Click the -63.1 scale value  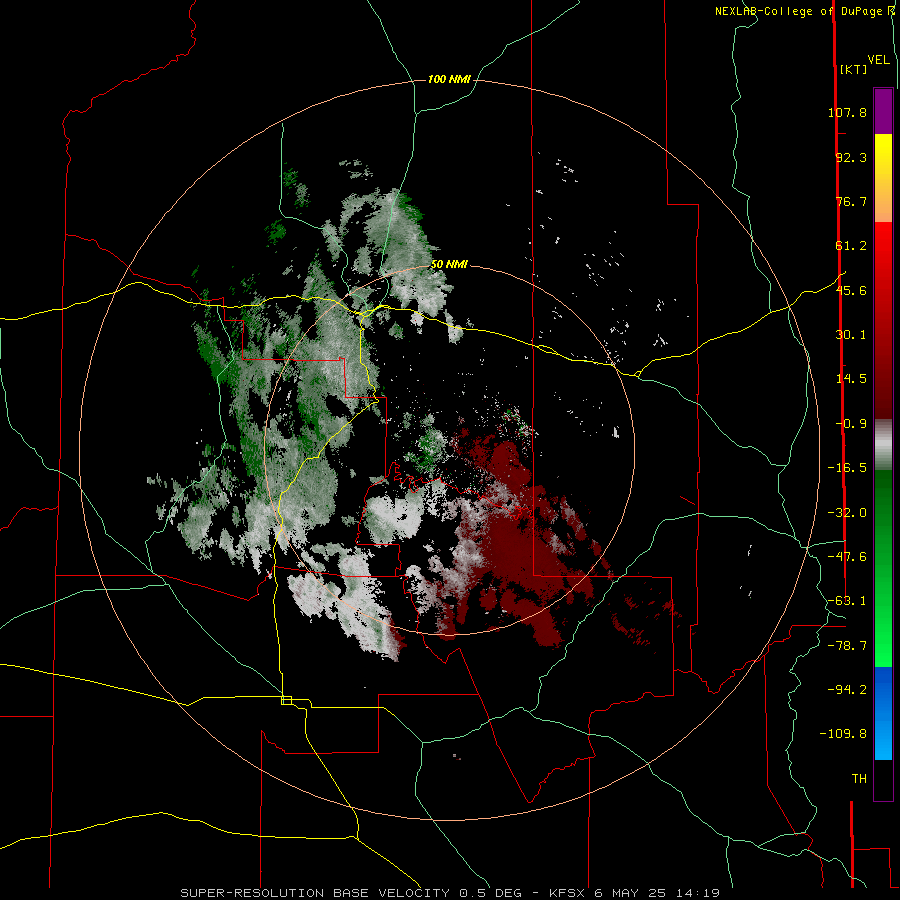pyautogui.click(x=847, y=601)
